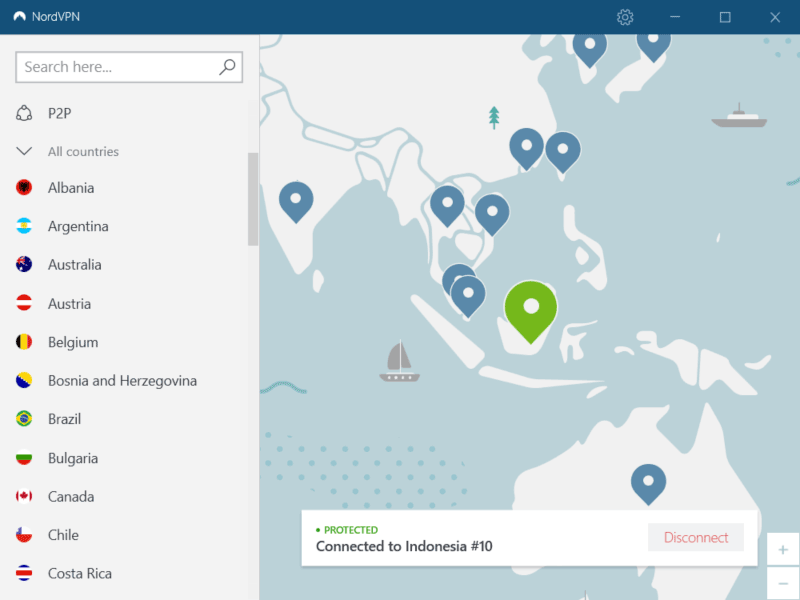The width and height of the screenshot is (800, 600).
Task: Click the P2P label in sidebar
Action: coord(60,113)
